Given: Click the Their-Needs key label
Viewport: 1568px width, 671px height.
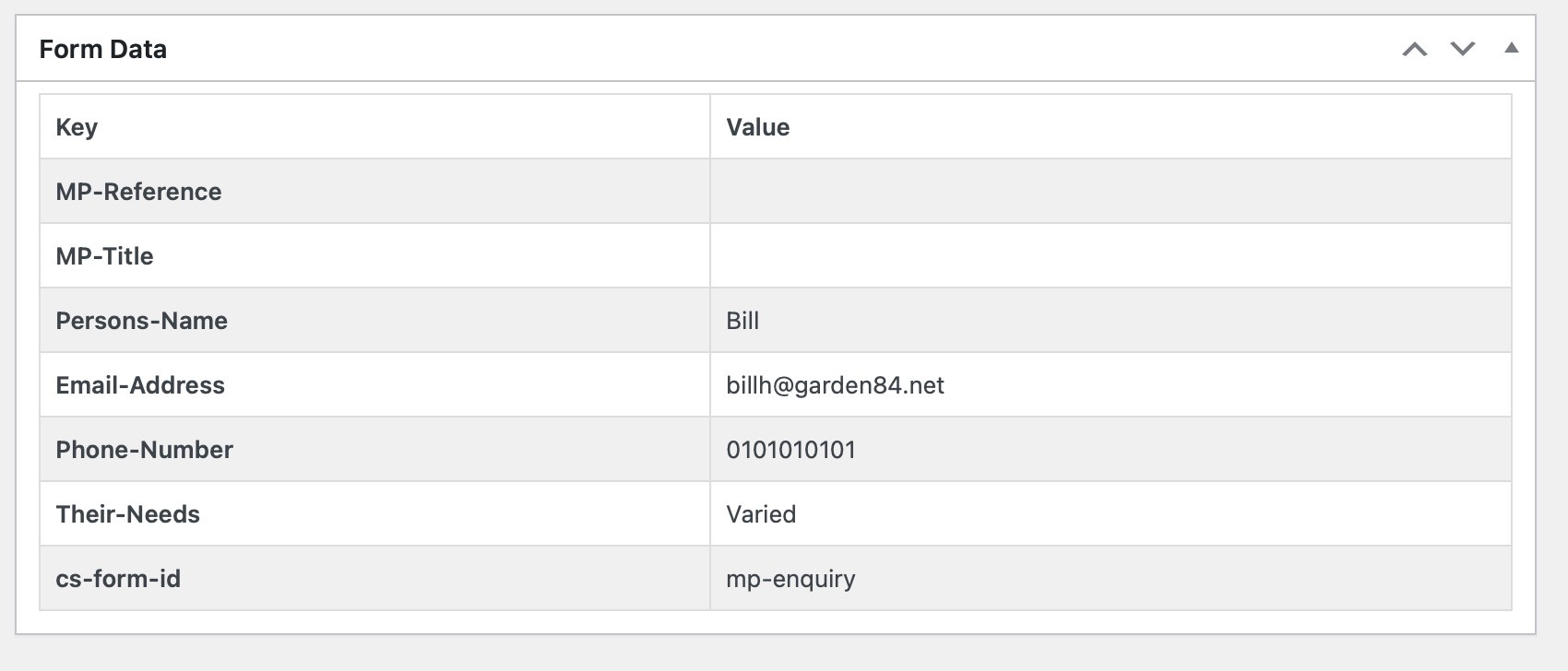Looking at the screenshot, I should [x=127, y=514].
